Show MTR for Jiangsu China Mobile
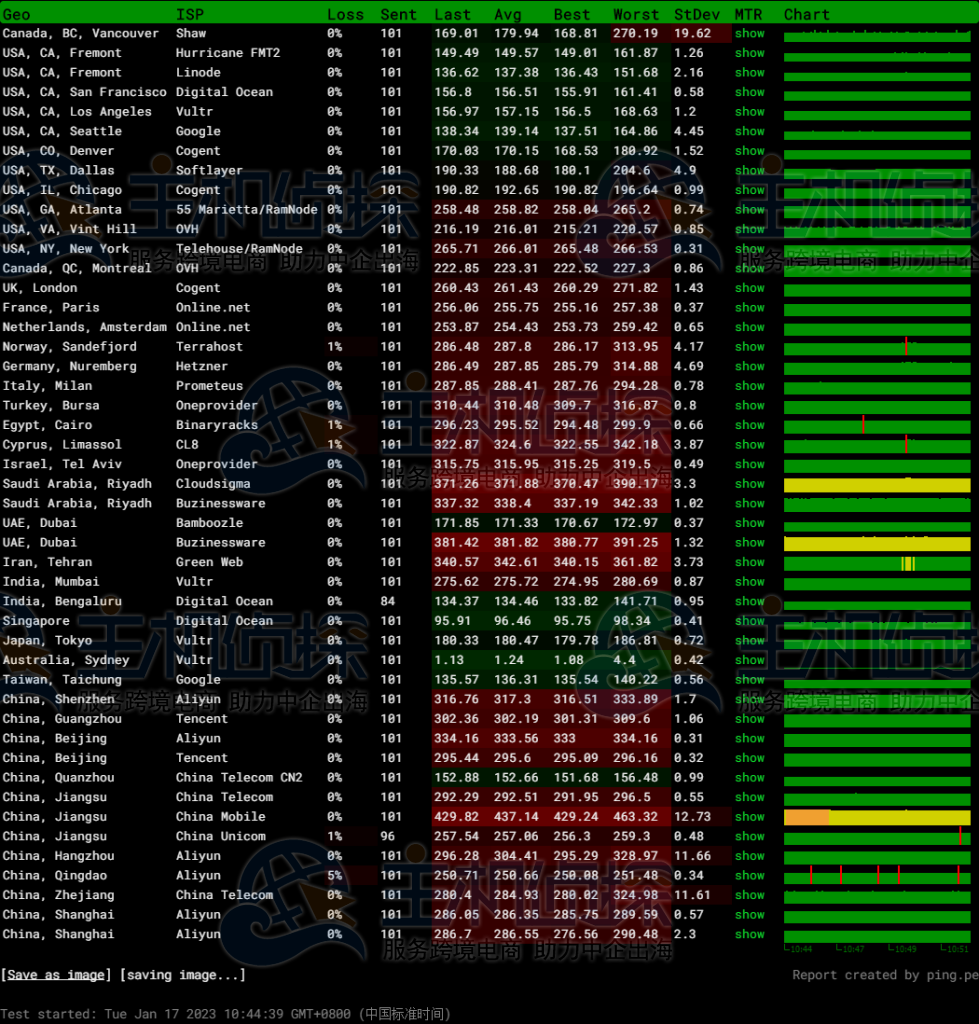 pyautogui.click(x=749, y=817)
